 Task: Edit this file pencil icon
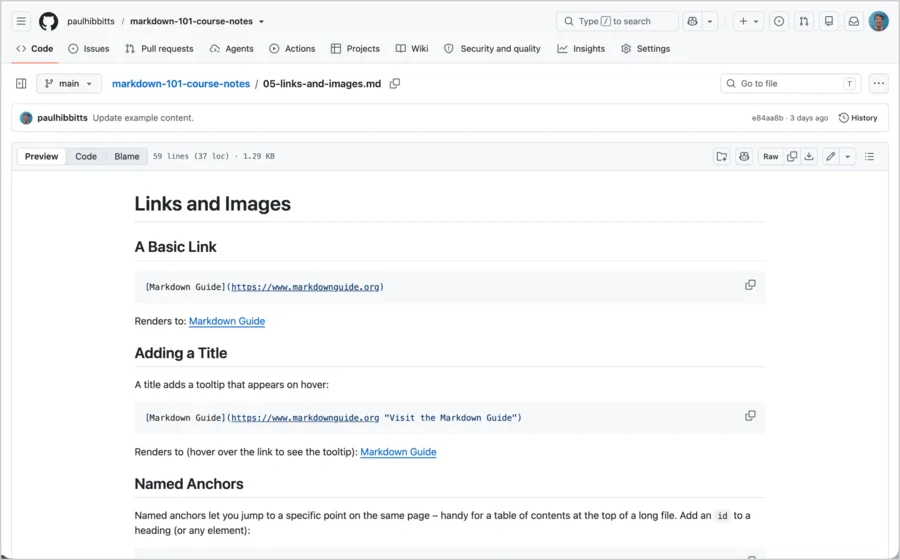831,157
